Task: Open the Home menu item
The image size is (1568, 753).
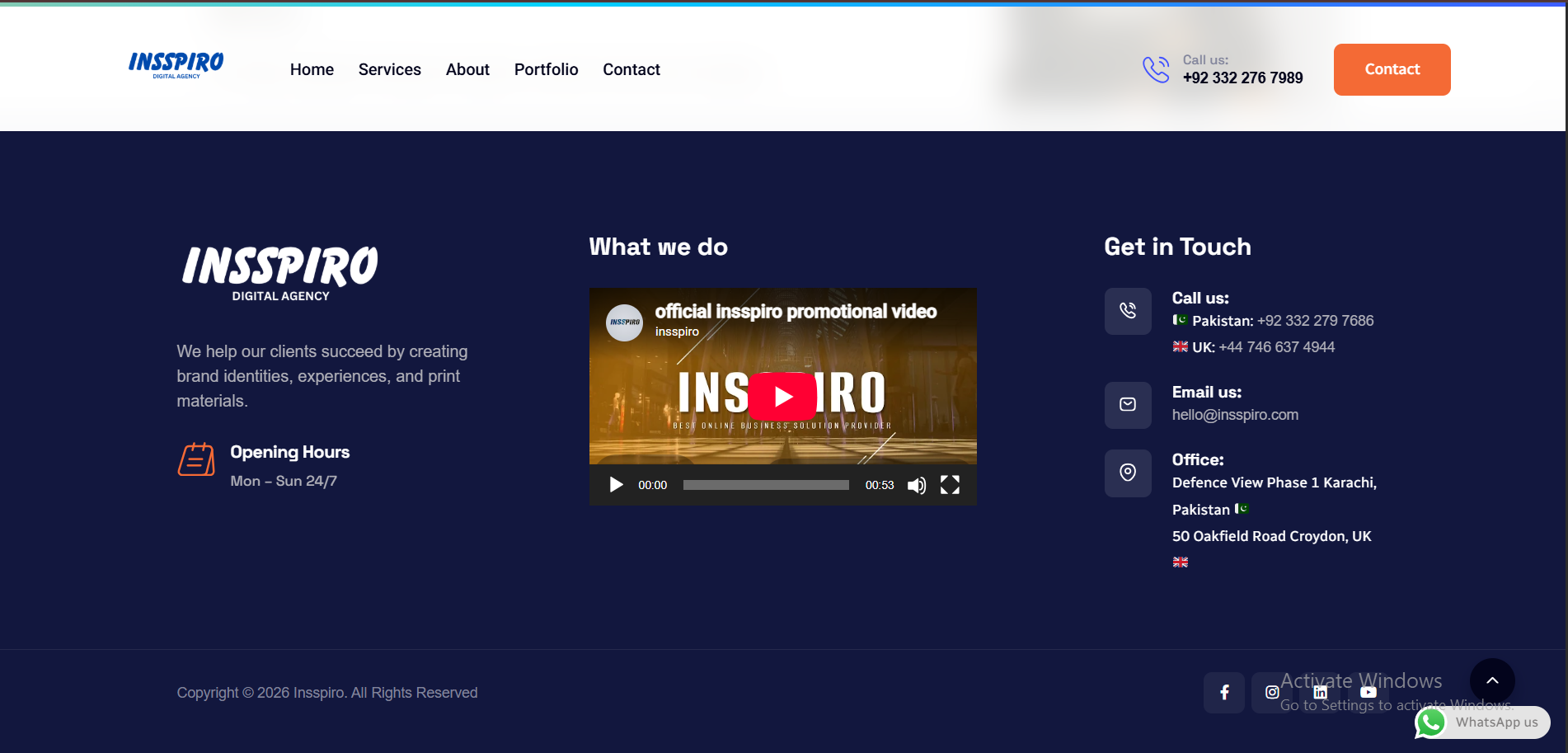Action: tap(312, 69)
